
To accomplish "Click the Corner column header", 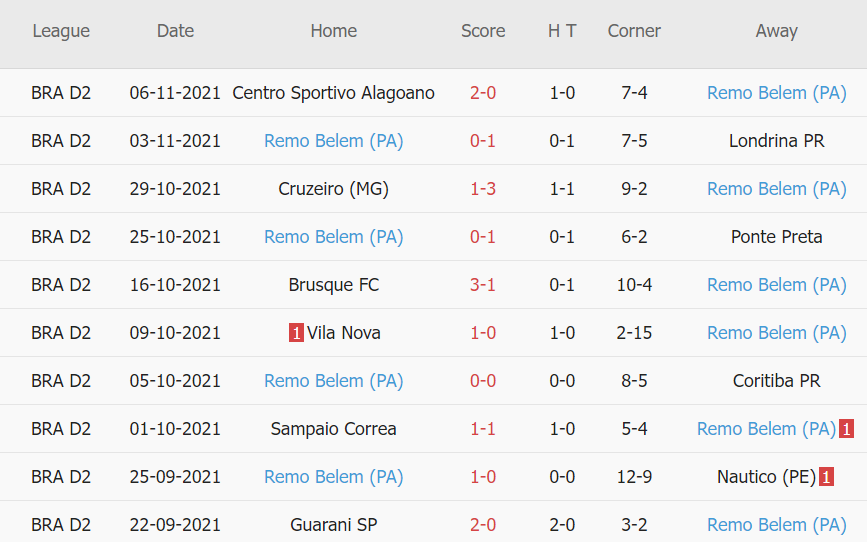I will pos(634,31).
